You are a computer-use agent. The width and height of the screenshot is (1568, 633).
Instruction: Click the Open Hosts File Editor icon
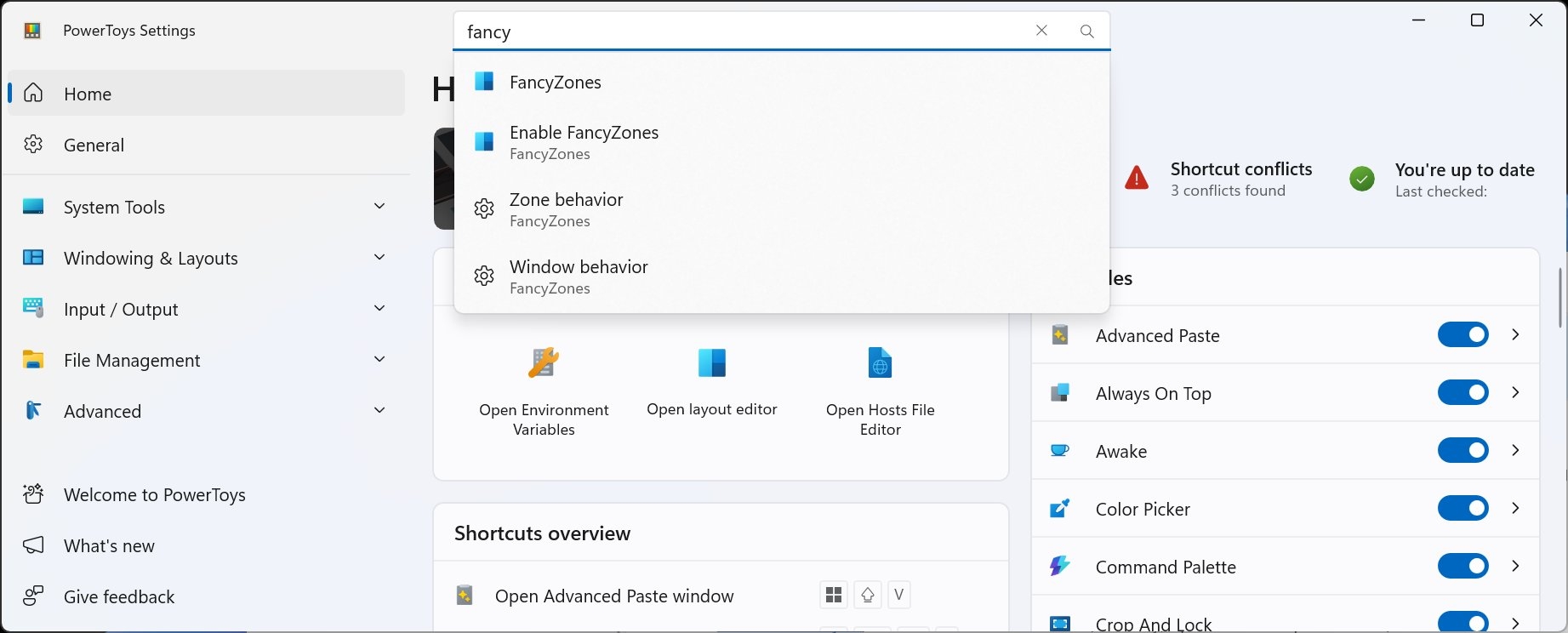coord(880,362)
